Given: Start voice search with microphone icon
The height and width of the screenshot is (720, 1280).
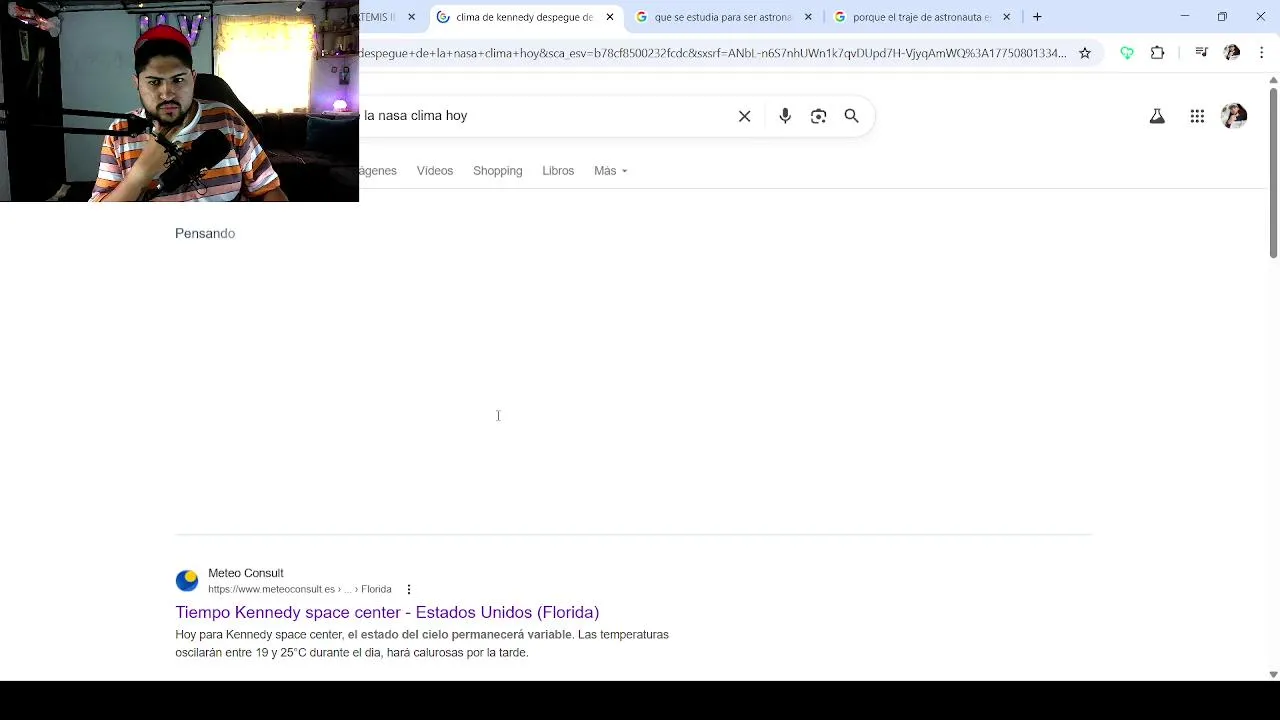Looking at the screenshot, I should coord(785,116).
